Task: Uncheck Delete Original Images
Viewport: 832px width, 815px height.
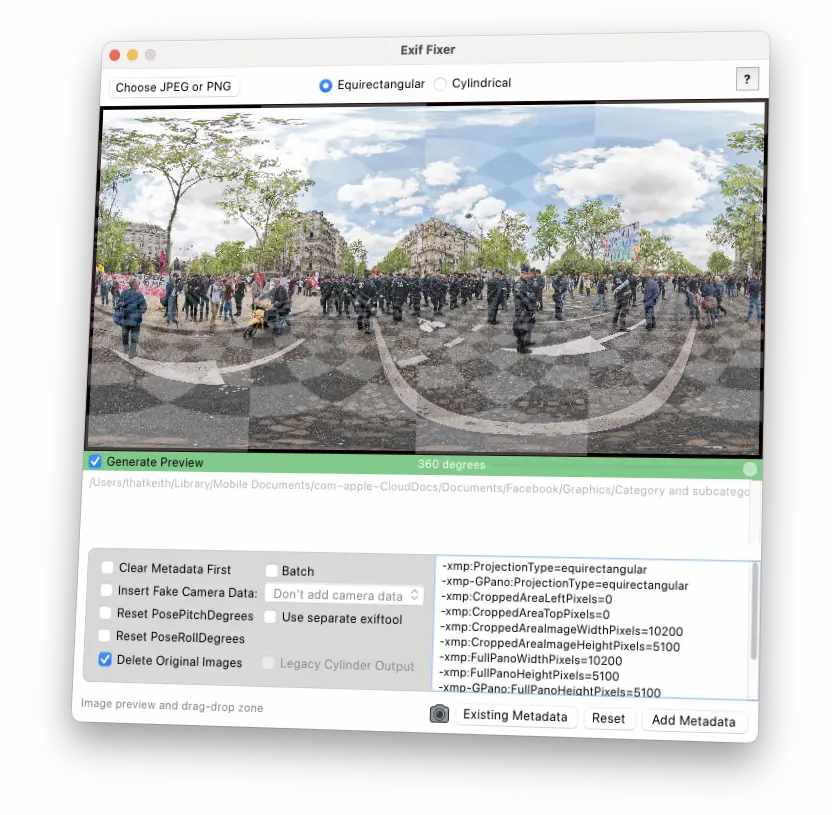Action: coord(105,660)
